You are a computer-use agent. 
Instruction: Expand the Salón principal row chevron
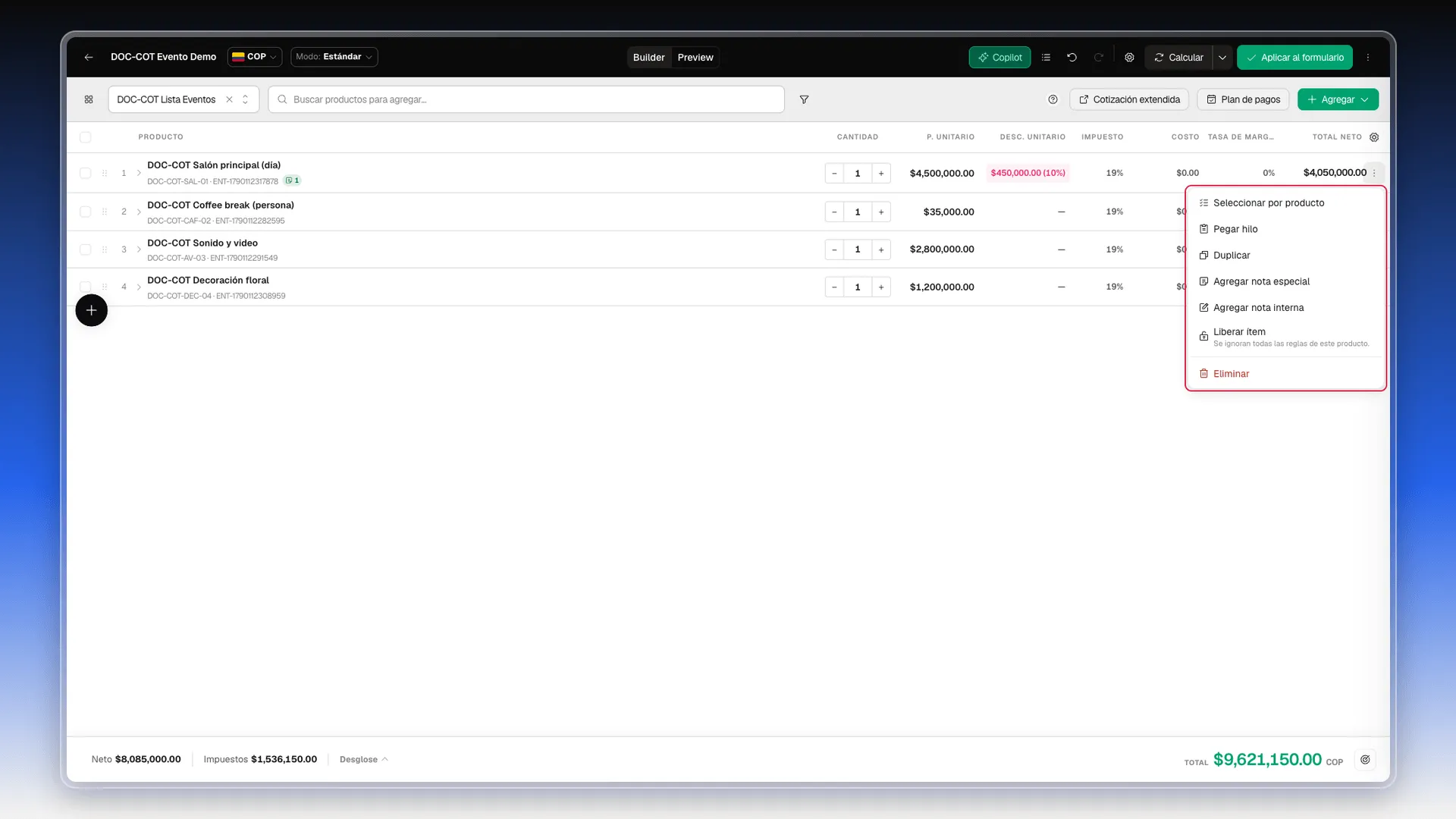139,173
